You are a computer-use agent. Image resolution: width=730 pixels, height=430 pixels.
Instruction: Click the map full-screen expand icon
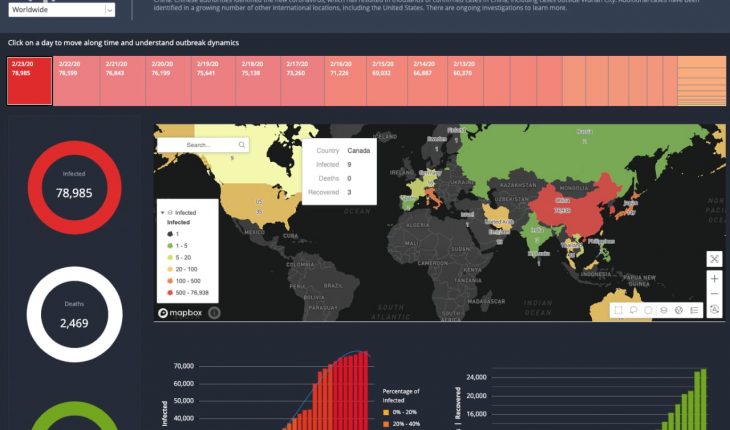click(714, 259)
